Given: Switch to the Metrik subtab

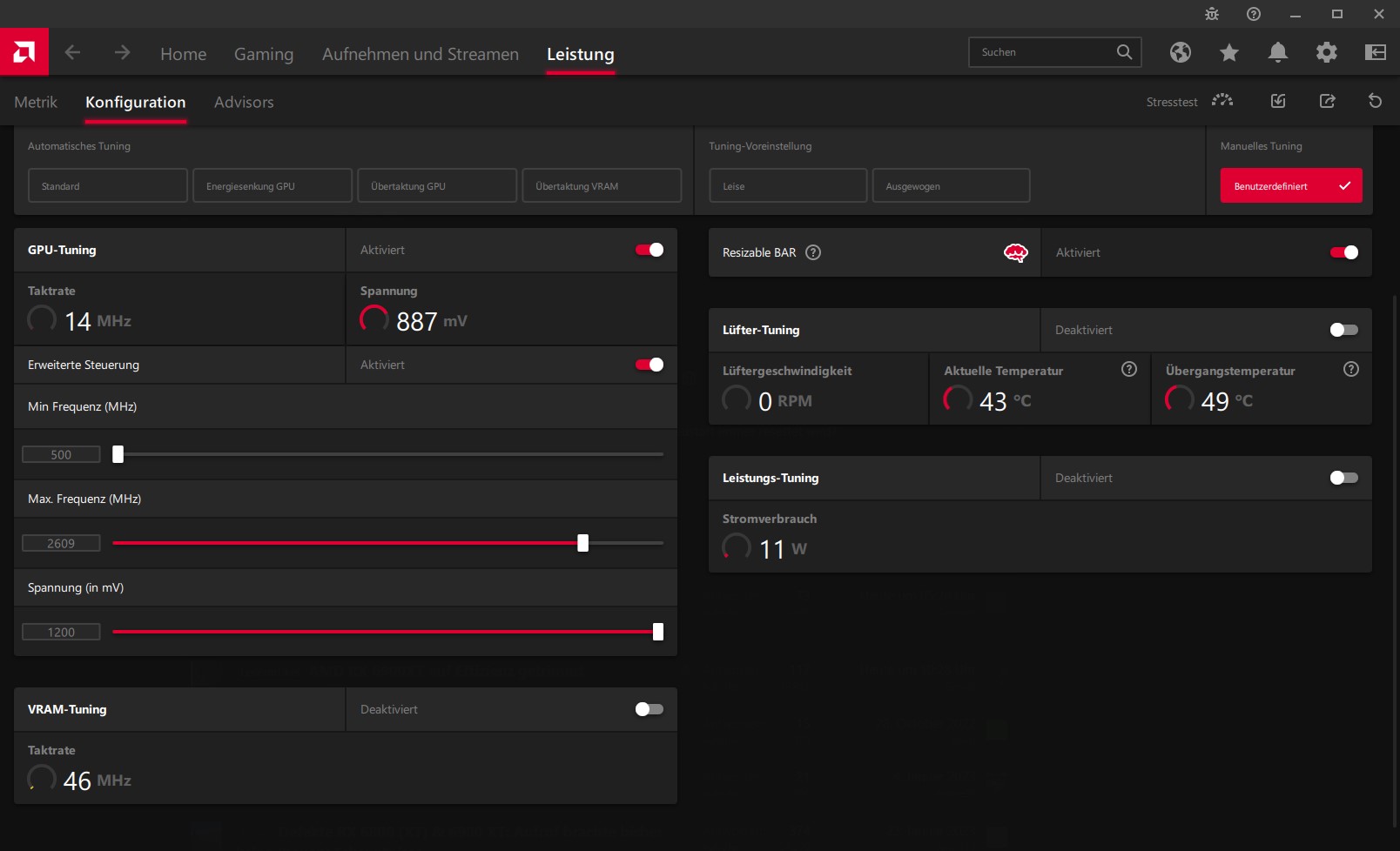Looking at the screenshot, I should tap(36, 102).
